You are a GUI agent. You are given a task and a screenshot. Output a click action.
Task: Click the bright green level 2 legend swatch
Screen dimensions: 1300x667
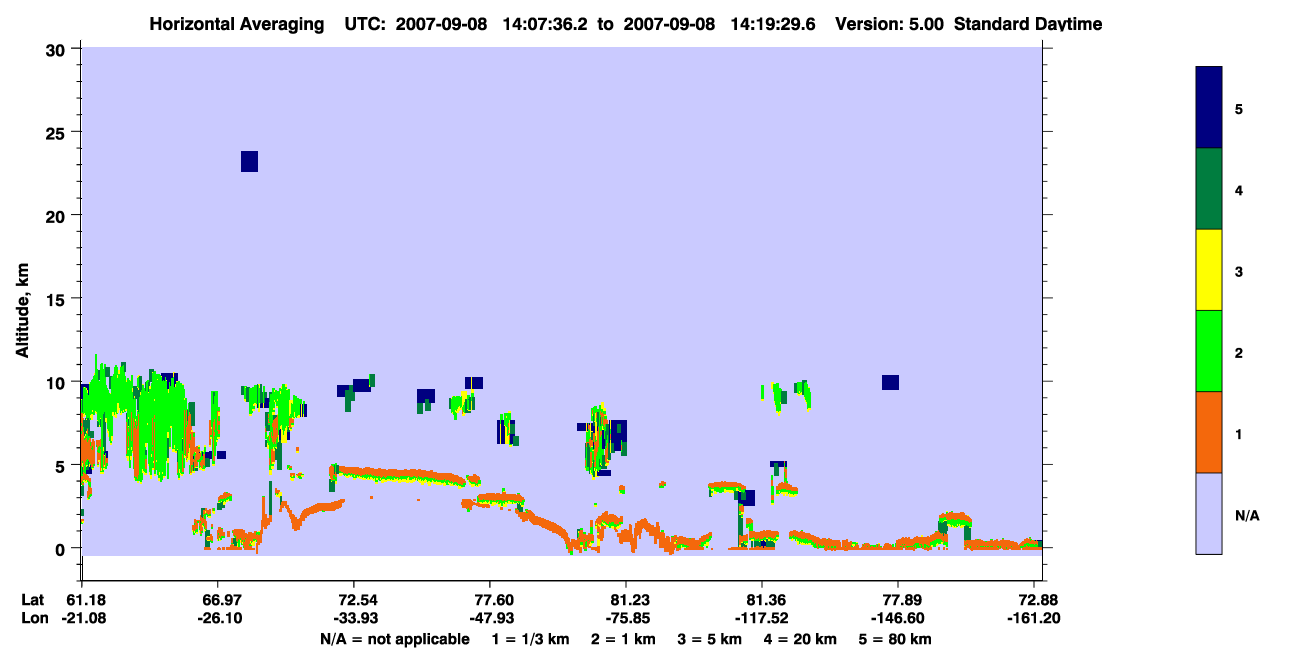1209,351
